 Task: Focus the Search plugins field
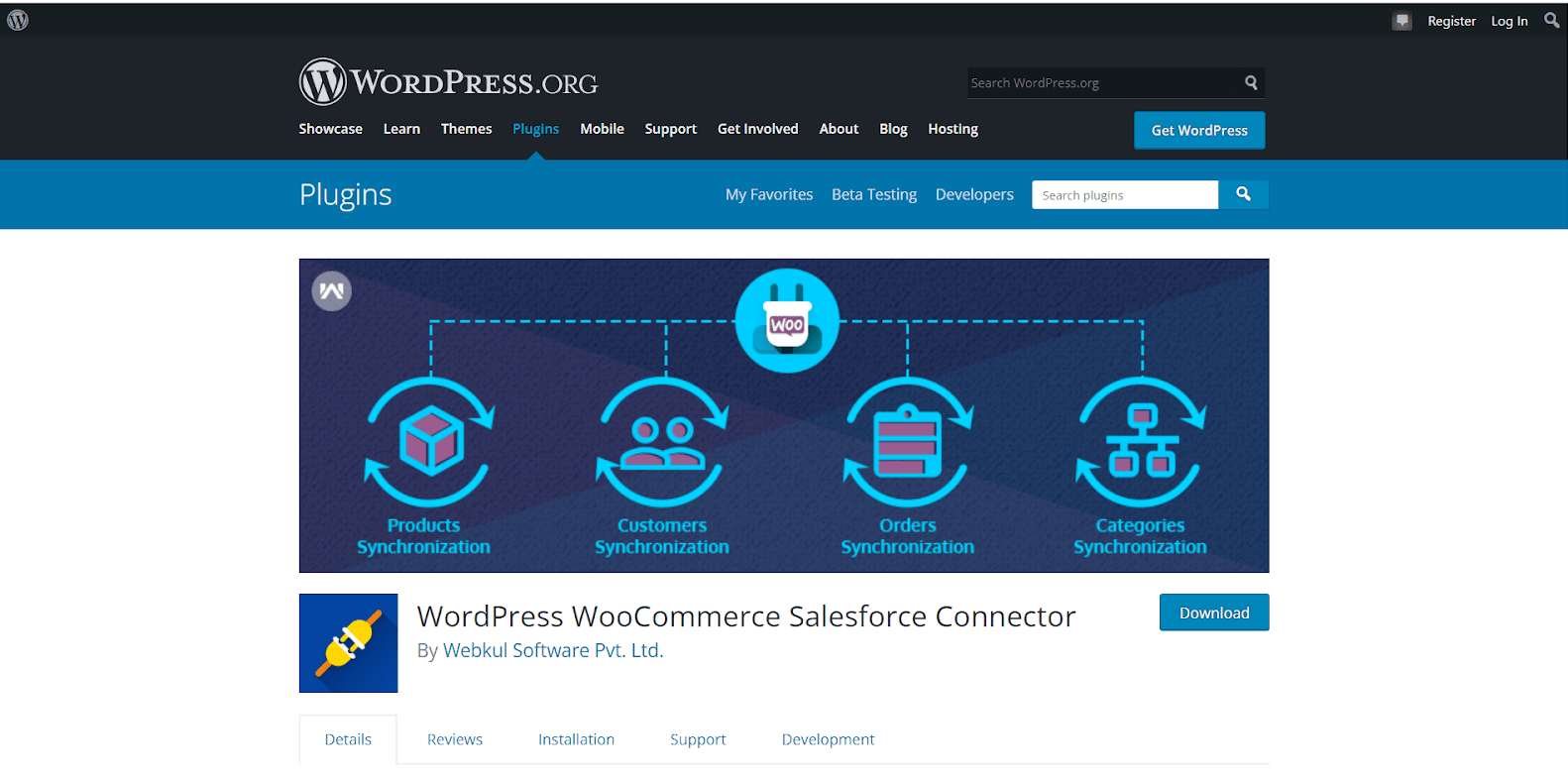pos(1125,194)
